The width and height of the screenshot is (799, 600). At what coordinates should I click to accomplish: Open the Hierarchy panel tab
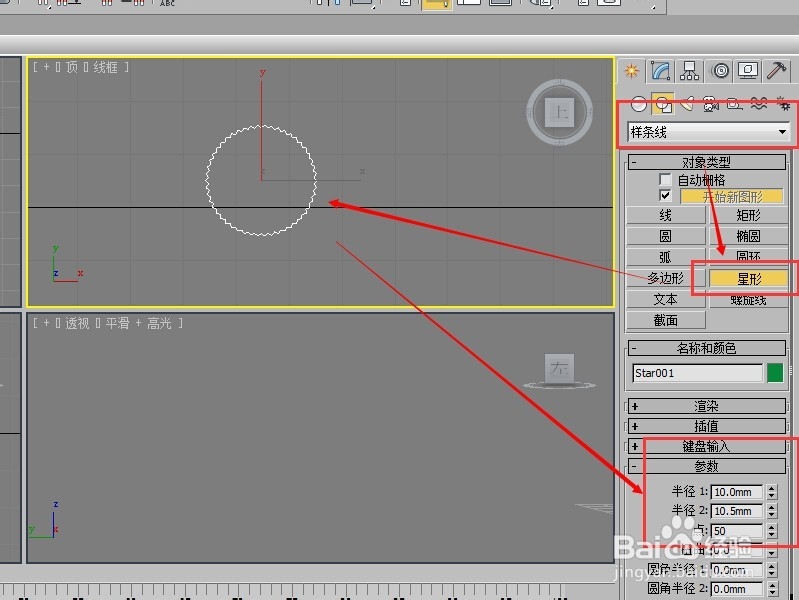pyautogui.click(x=689, y=71)
